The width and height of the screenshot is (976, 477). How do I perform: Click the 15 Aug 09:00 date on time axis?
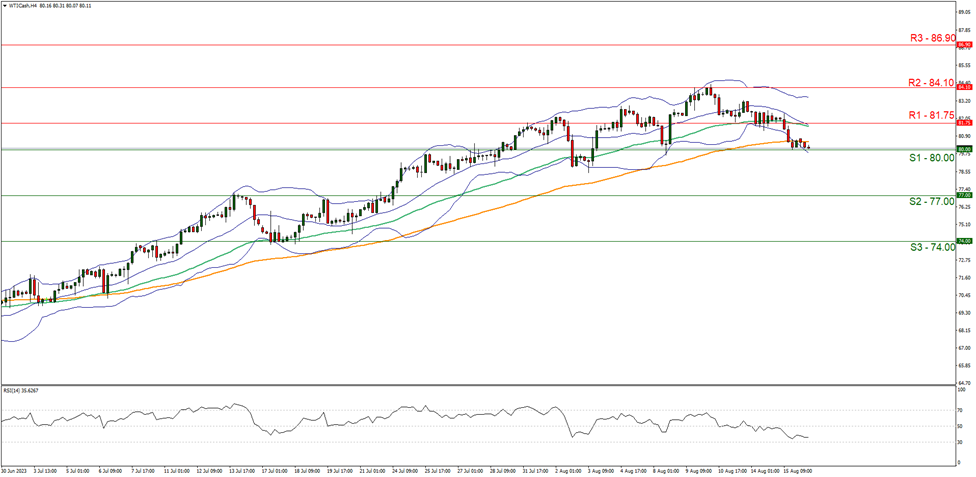[x=797, y=470]
